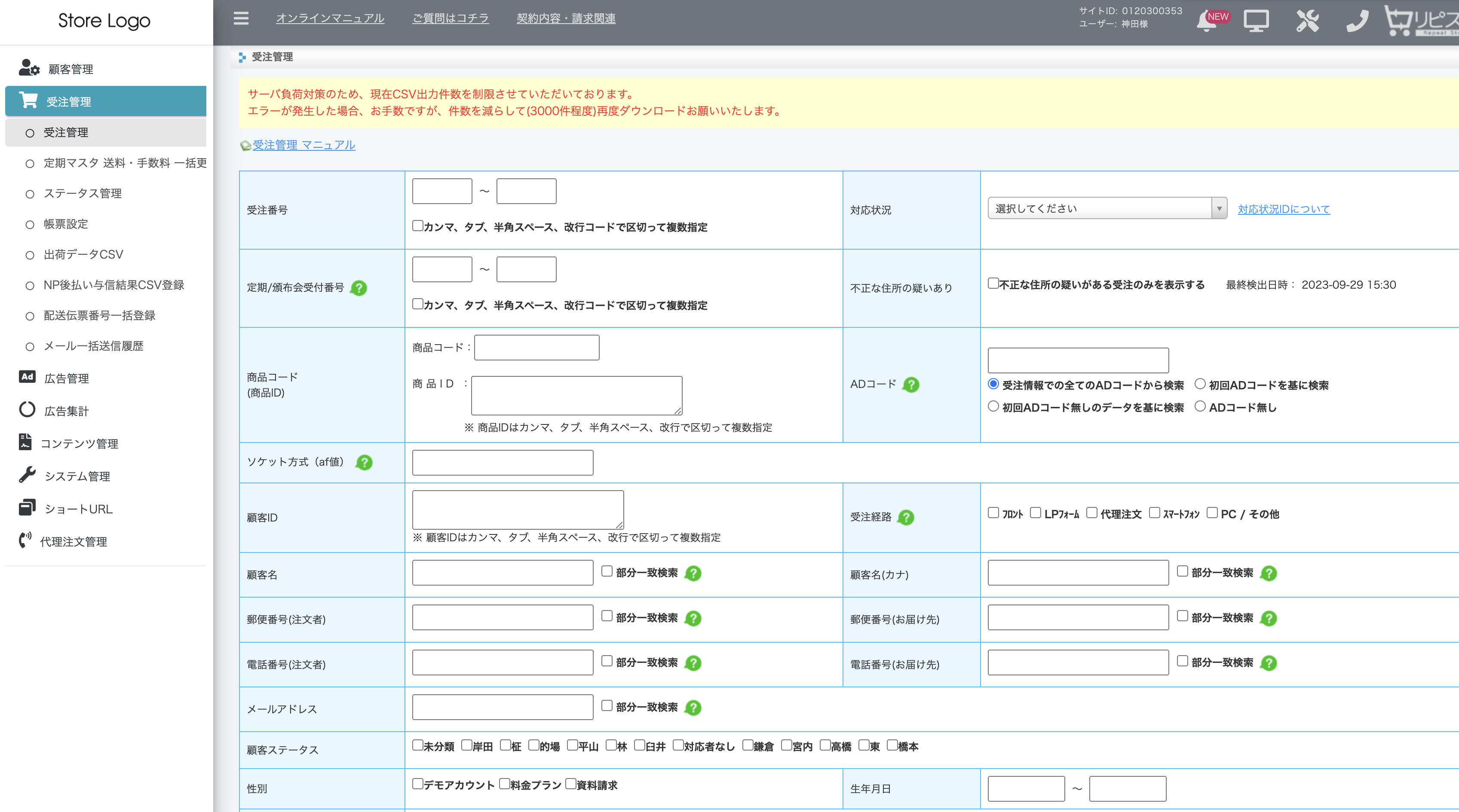Expand システム管理 sidebar section

tap(77, 476)
